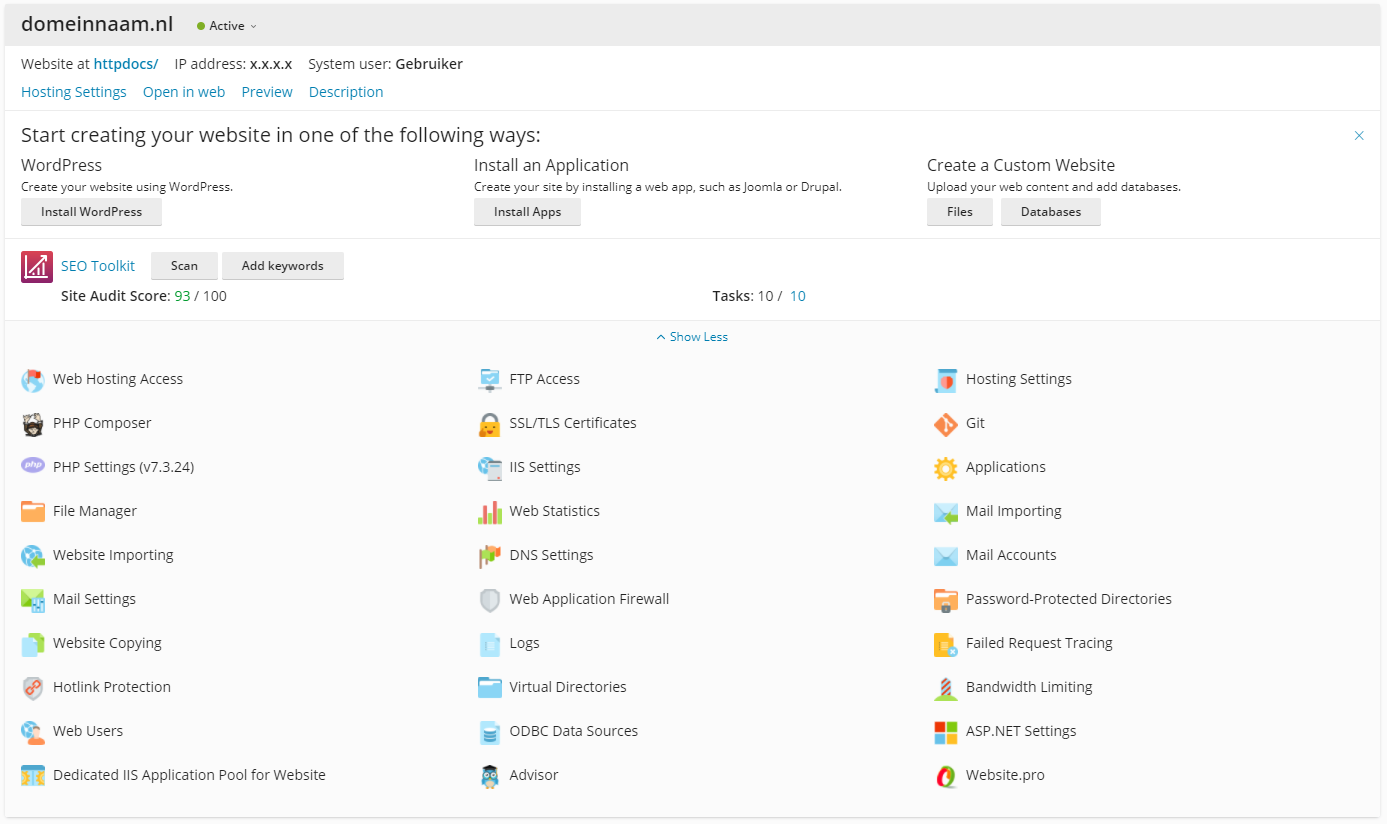Click the Password-Protected Directories icon
This screenshot has height=824, width=1387.
945,600
